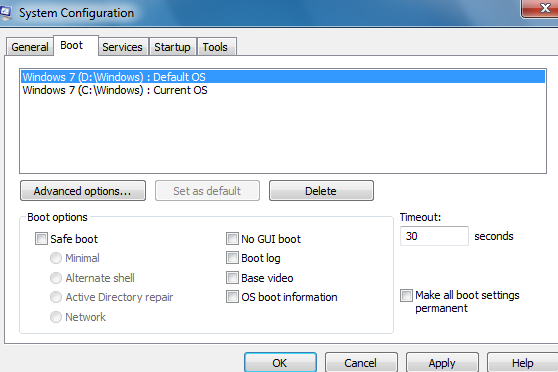Select the Windows 7 (D:\Windows) Default OS entry
The image size is (558, 372).
tap(283, 77)
